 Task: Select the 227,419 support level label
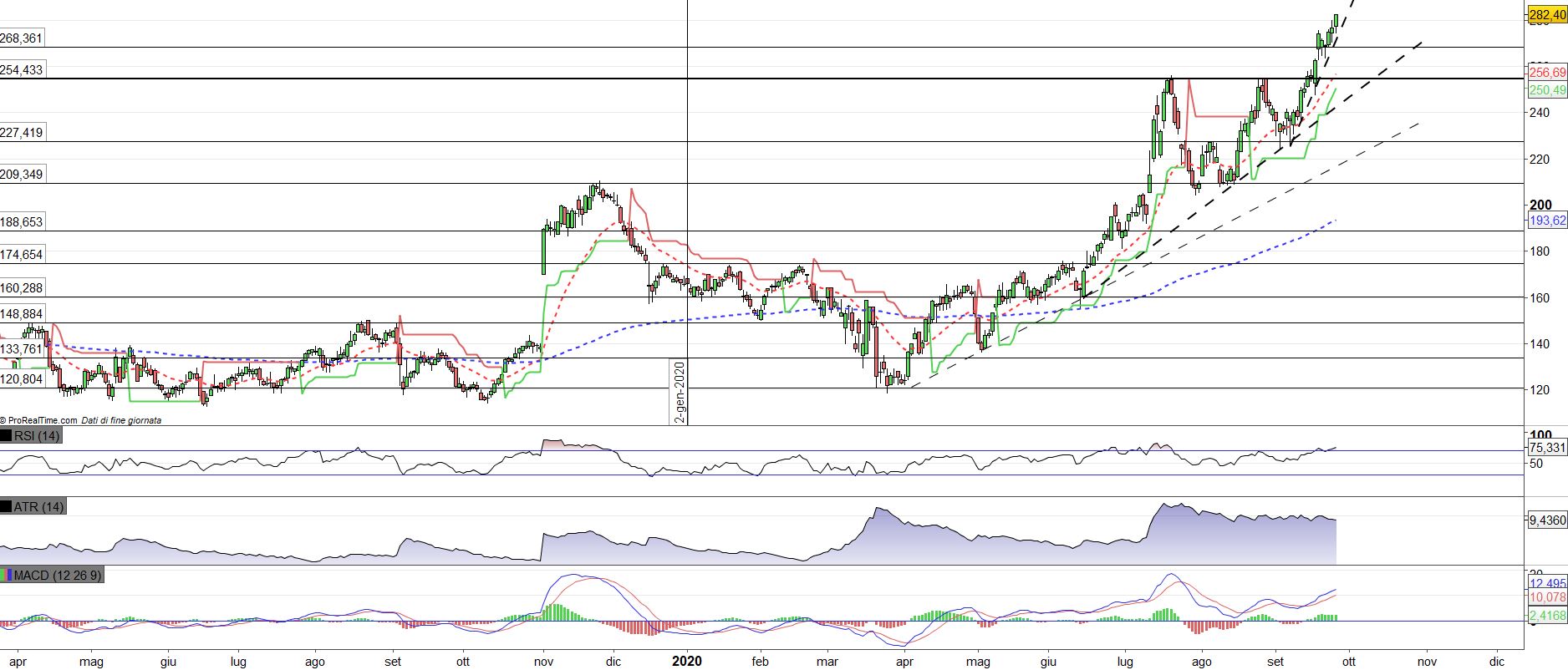22,133
